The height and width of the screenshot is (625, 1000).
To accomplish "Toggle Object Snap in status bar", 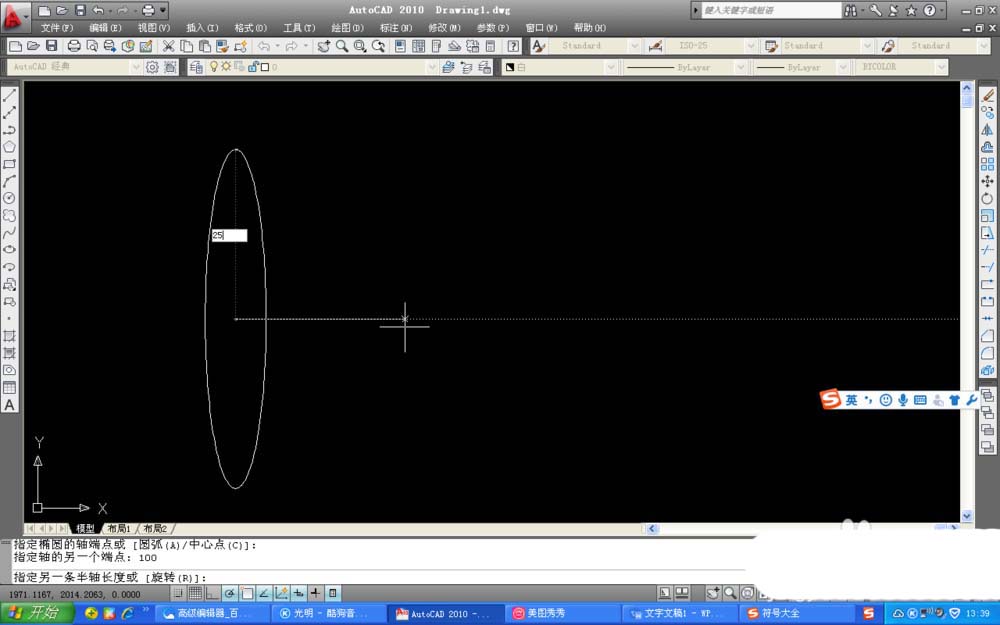I will pos(247,594).
